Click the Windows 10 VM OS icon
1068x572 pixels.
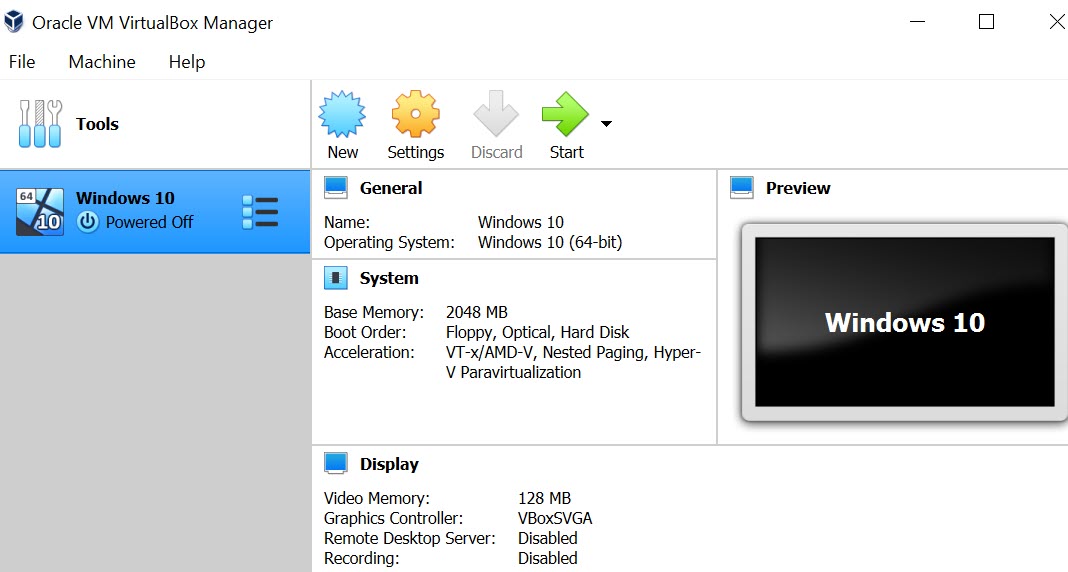coord(40,211)
